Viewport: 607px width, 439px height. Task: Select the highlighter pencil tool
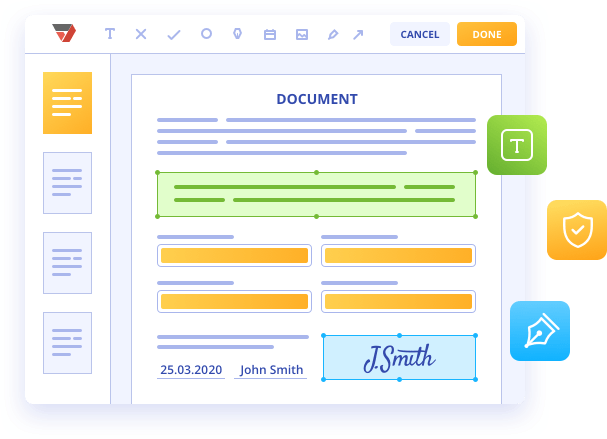pos(333,34)
